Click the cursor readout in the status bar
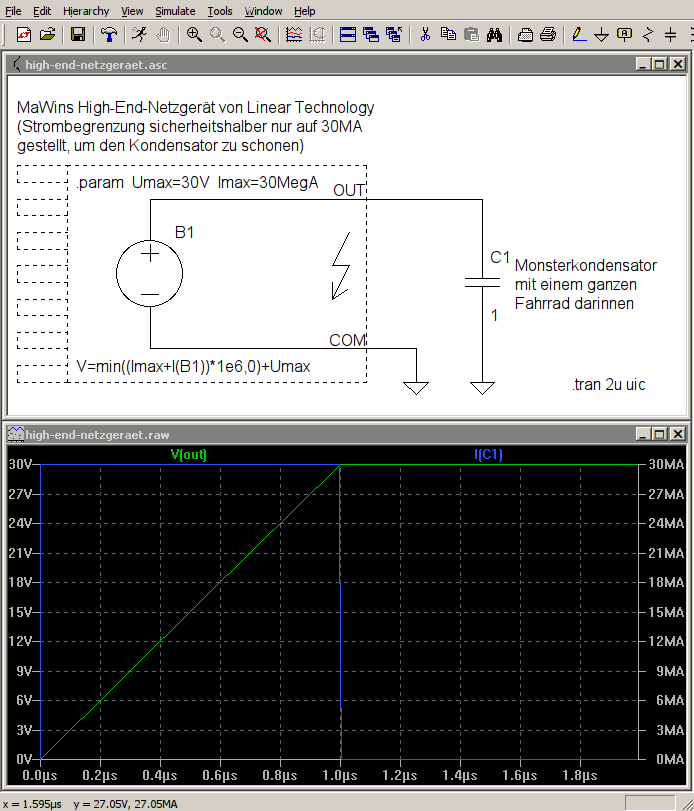Screen dimensions: 694x811 click(90, 804)
